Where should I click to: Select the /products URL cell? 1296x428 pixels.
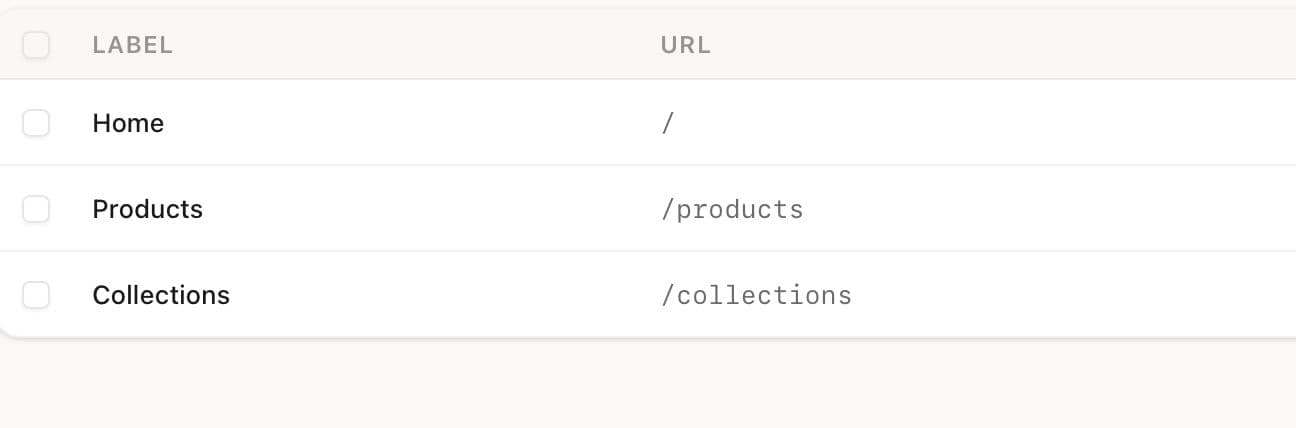732,209
